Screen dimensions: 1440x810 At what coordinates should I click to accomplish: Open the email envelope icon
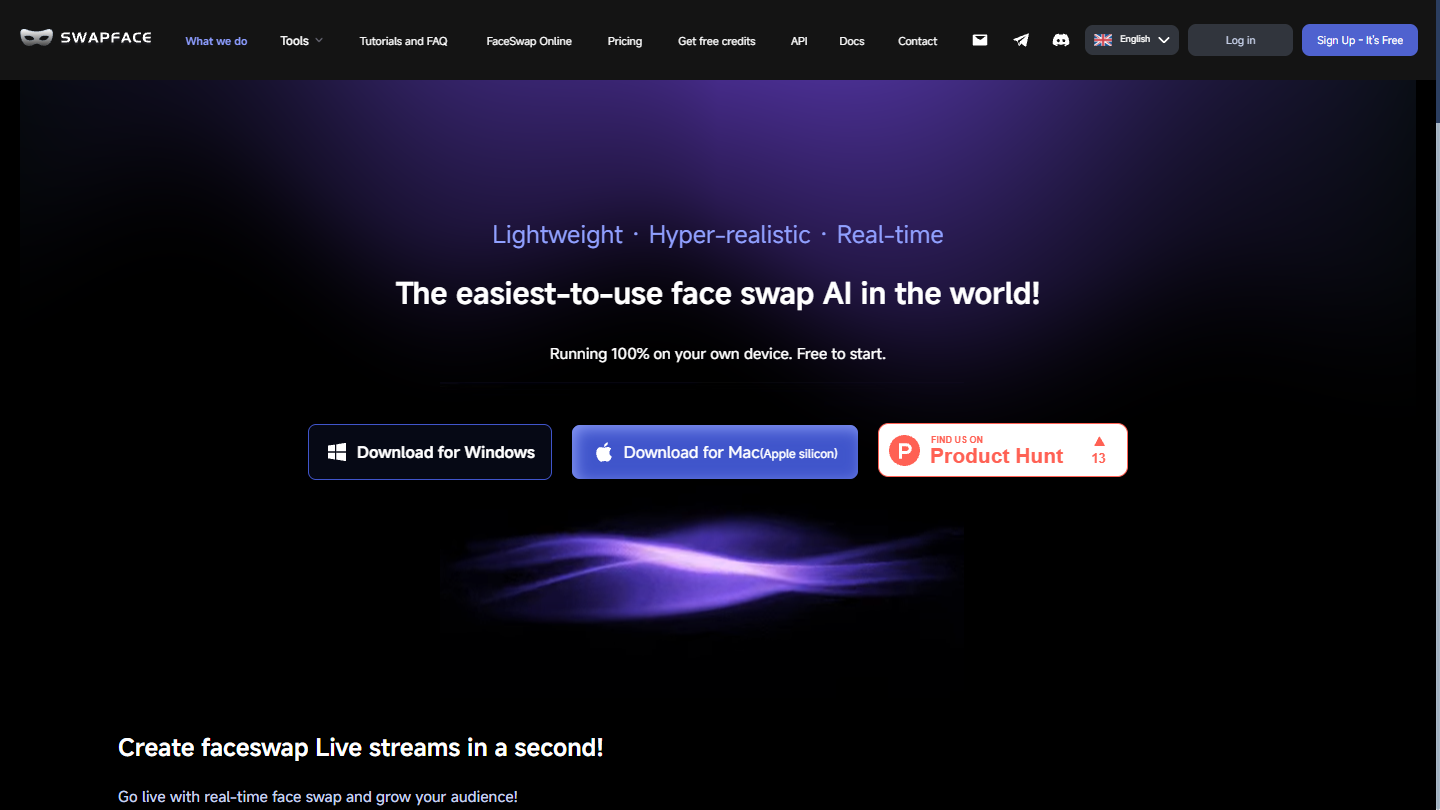click(980, 40)
